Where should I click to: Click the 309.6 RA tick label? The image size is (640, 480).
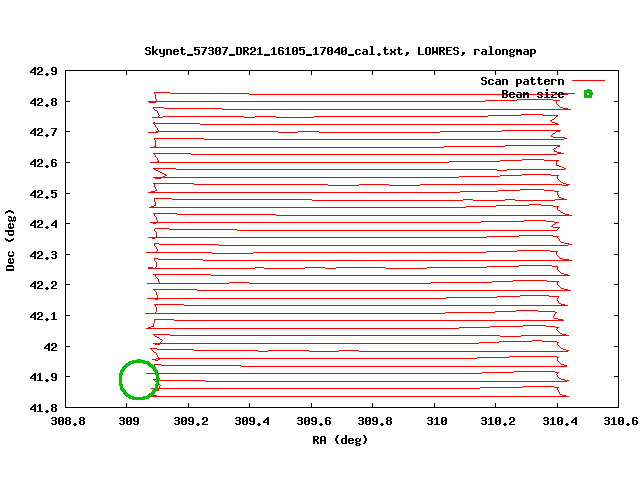pyautogui.click(x=314, y=421)
